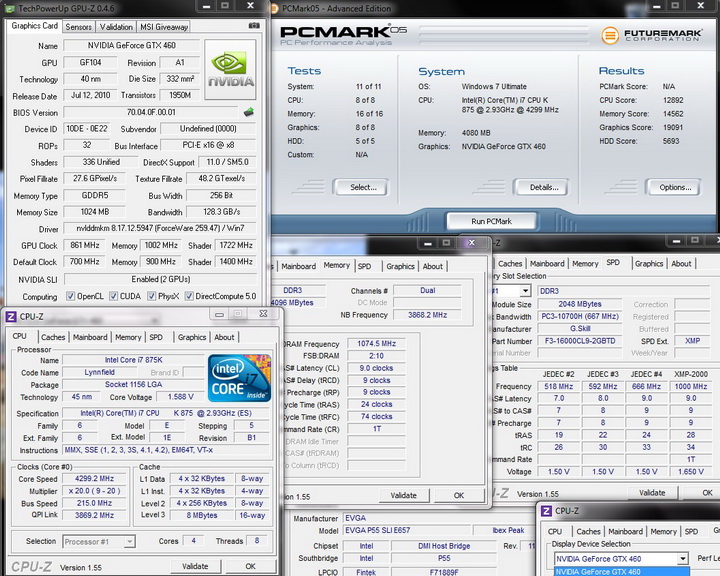The image size is (720, 576).
Task: Click the NVIDIA SLI Enabled (2 GPUs) field
Action: [160, 279]
